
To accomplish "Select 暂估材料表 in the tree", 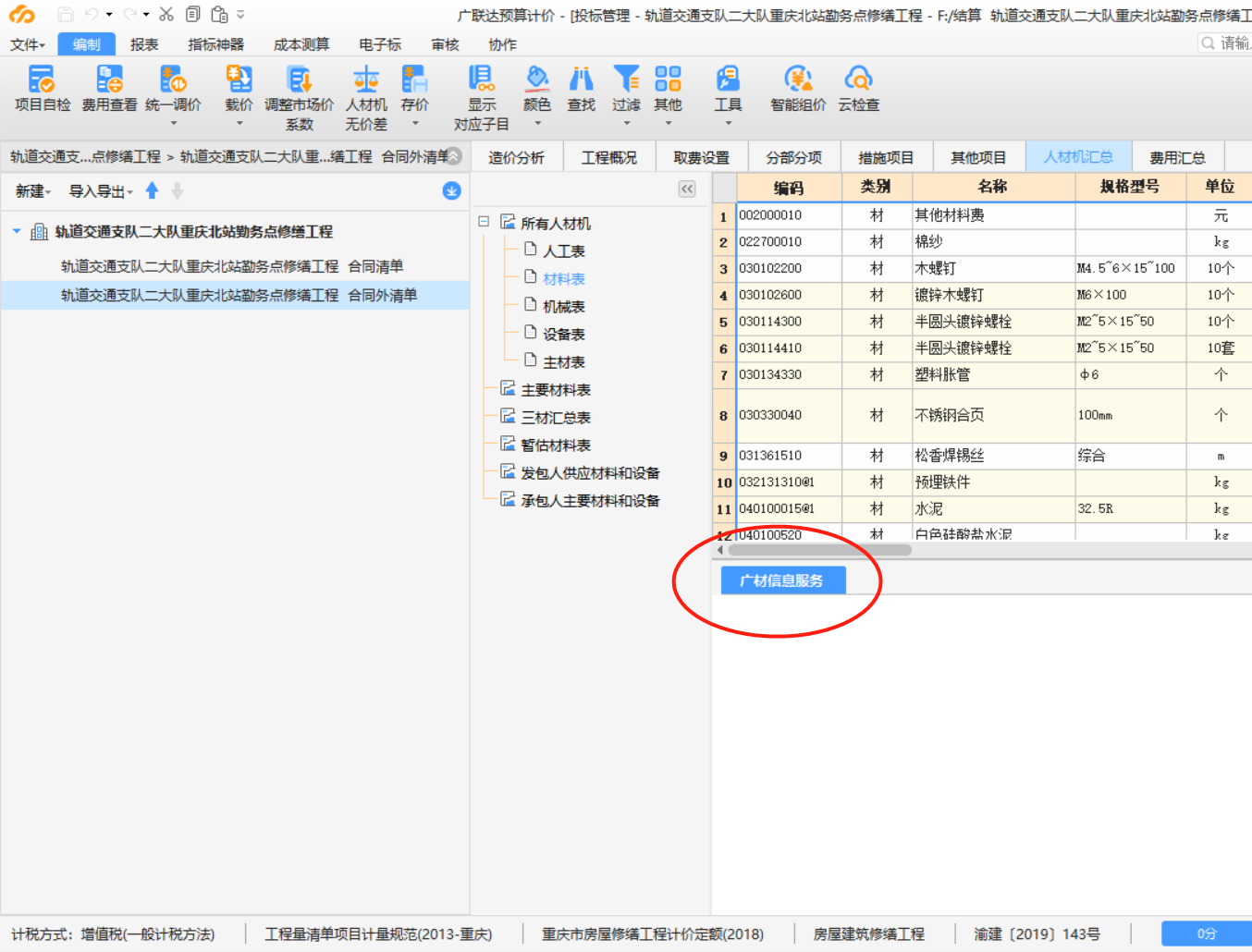I will point(556,445).
